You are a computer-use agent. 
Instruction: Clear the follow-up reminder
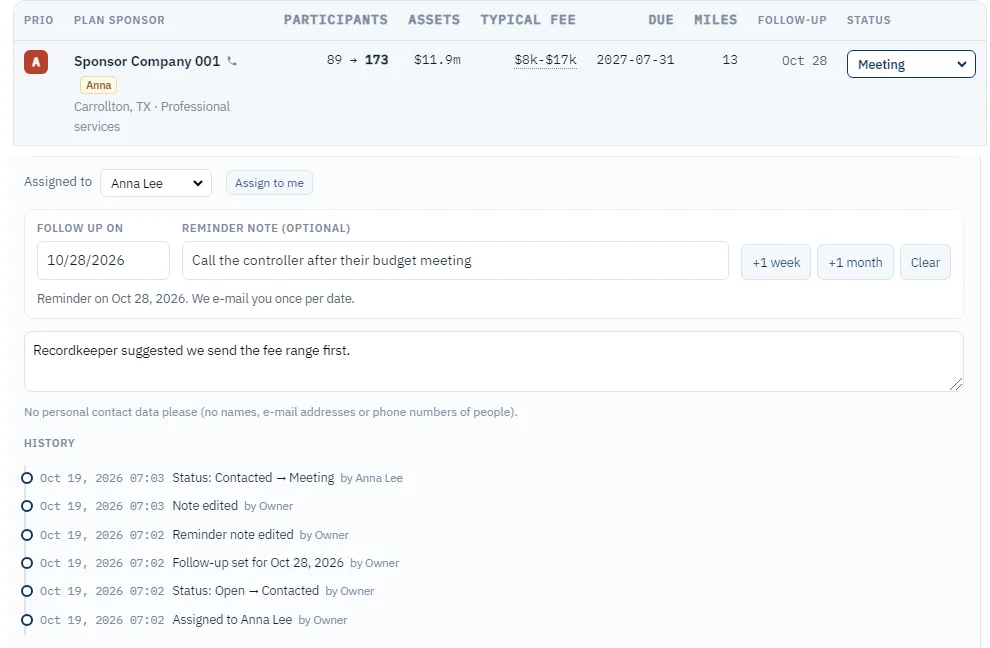925,262
